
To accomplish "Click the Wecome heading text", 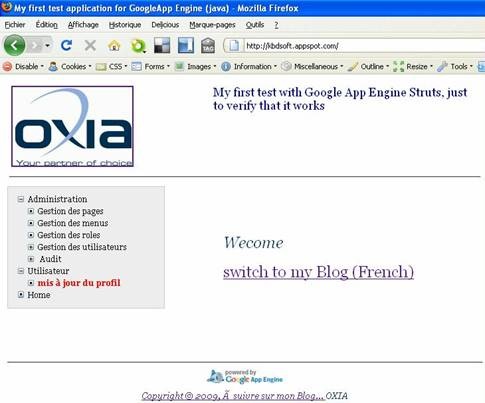I will (254, 242).
